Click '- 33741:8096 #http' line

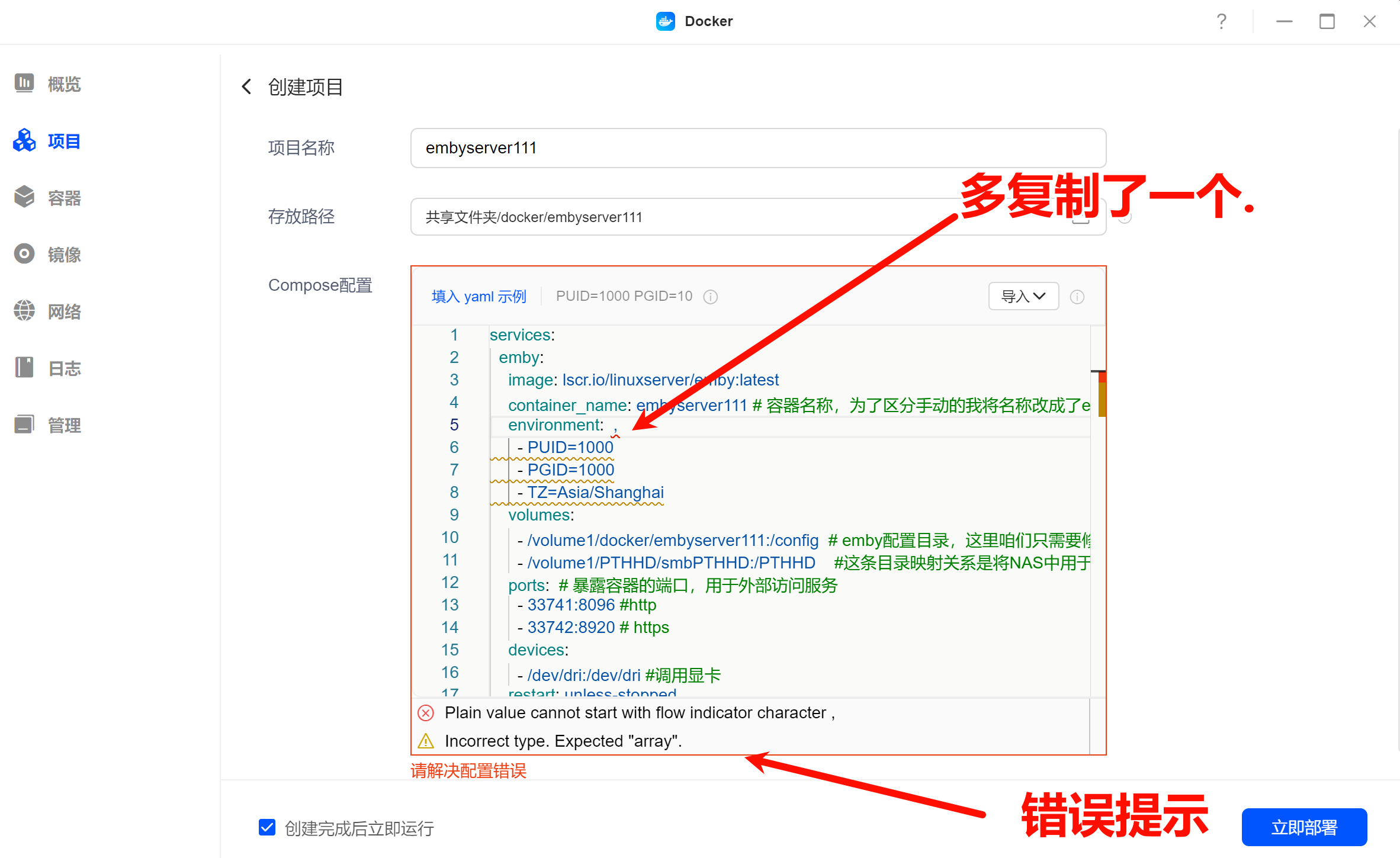[x=587, y=605]
